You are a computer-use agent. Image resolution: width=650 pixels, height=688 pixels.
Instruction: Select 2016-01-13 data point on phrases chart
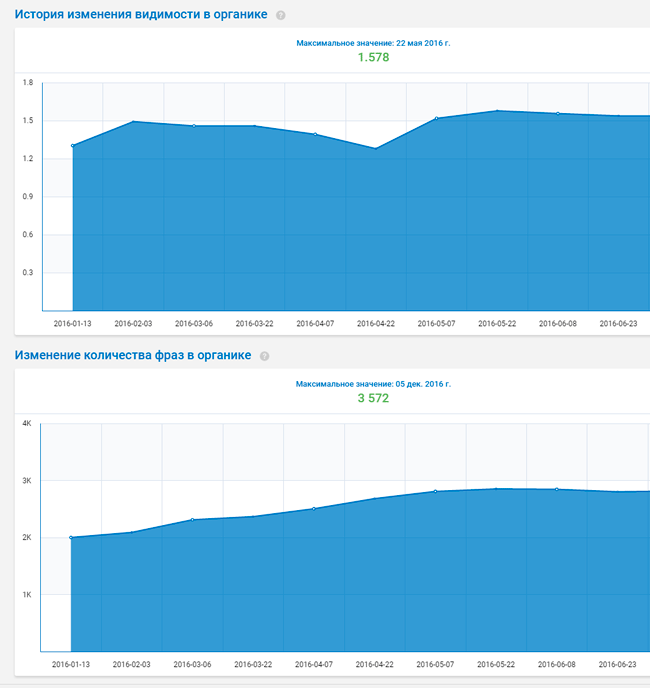(x=72, y=538)
